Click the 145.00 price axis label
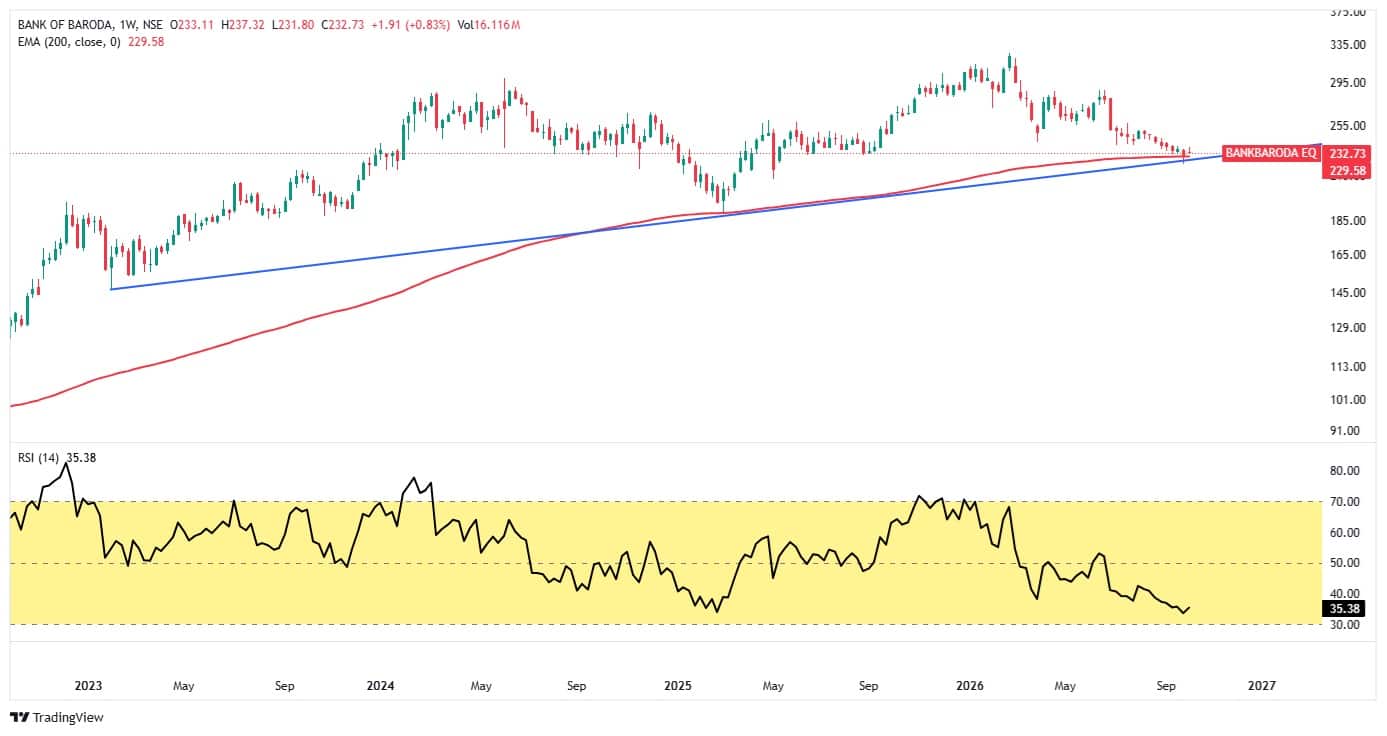This screenshot has width=1387, height=736. [1349, 293]
